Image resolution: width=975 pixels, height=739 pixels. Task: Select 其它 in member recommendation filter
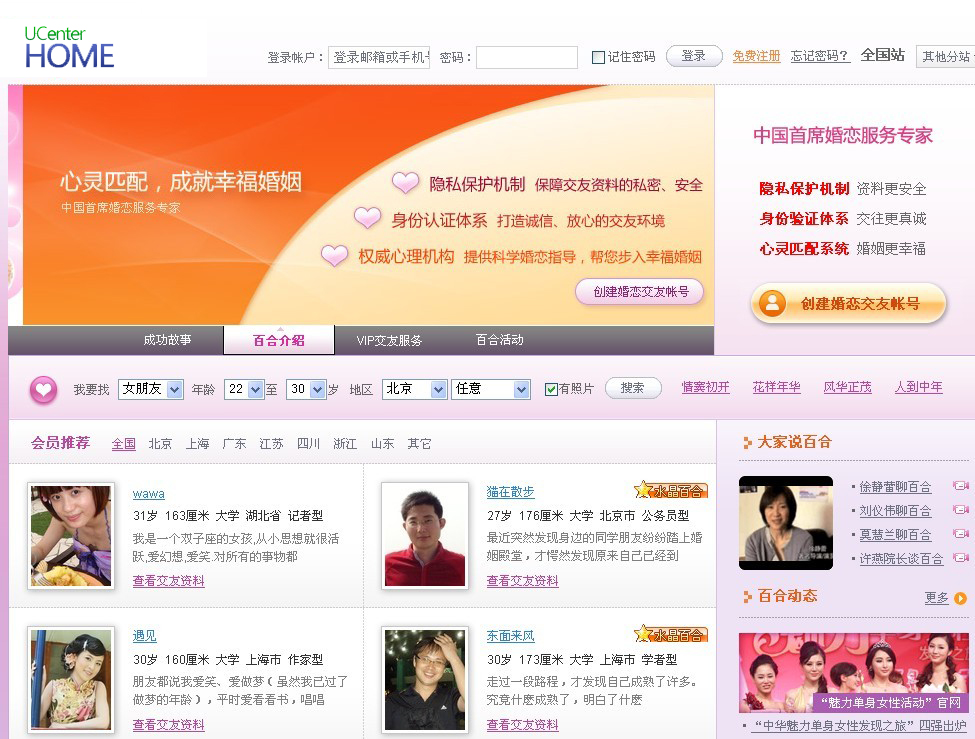[419, 444]
